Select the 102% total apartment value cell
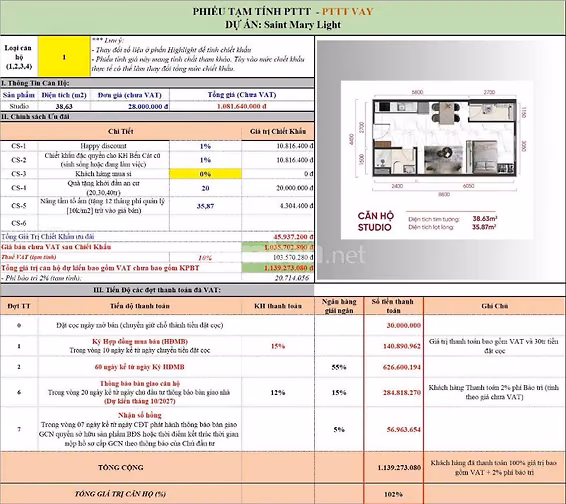566x504 pixels. point(393,494)
